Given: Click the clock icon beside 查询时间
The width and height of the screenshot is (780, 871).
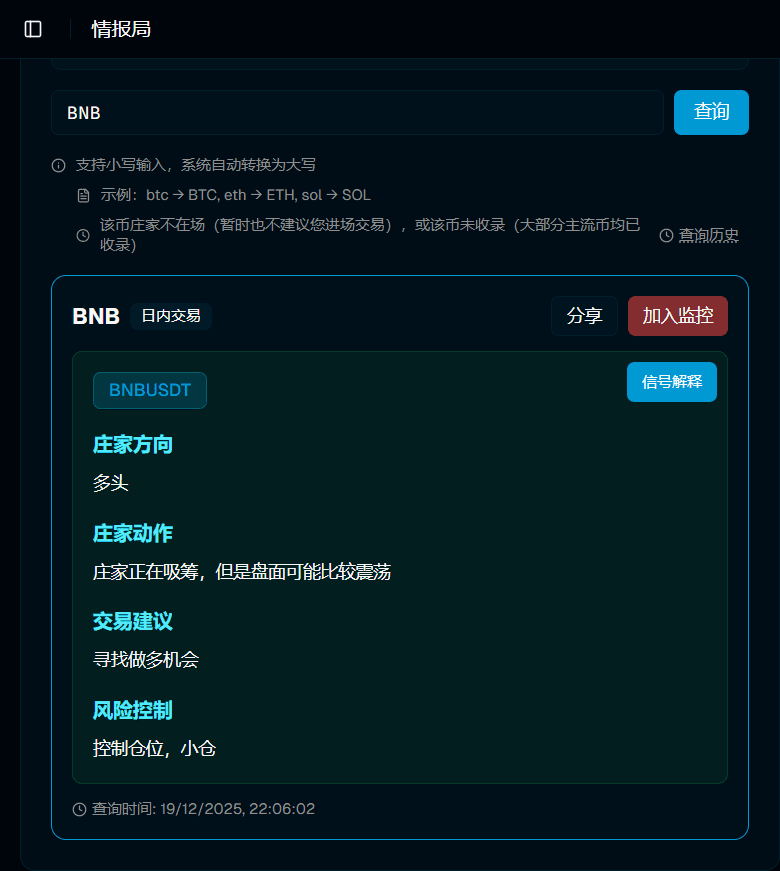Looking at the screenshot, I should tap(79, 809).
